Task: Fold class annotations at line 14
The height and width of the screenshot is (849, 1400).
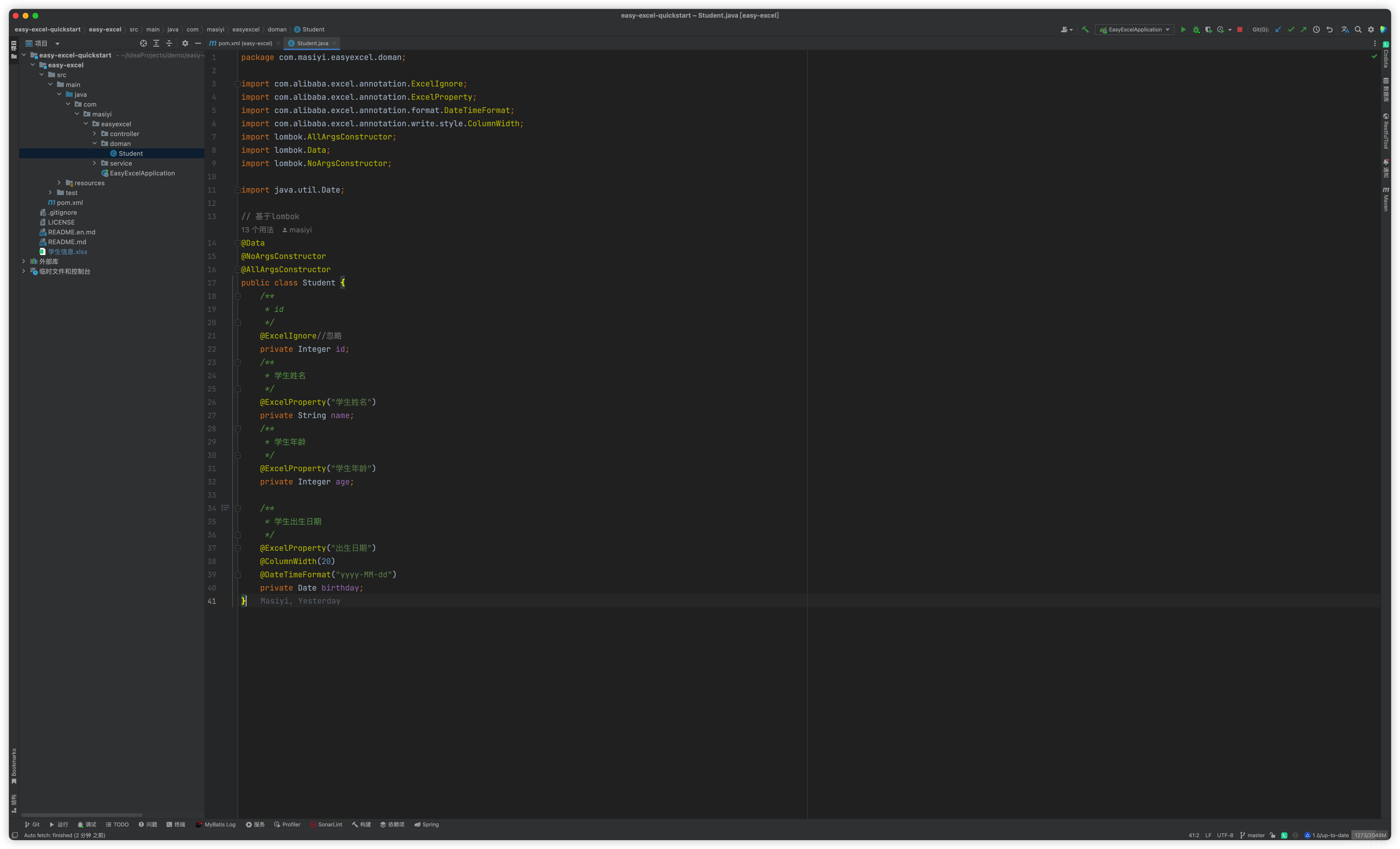Action: [x=238, y=243]
